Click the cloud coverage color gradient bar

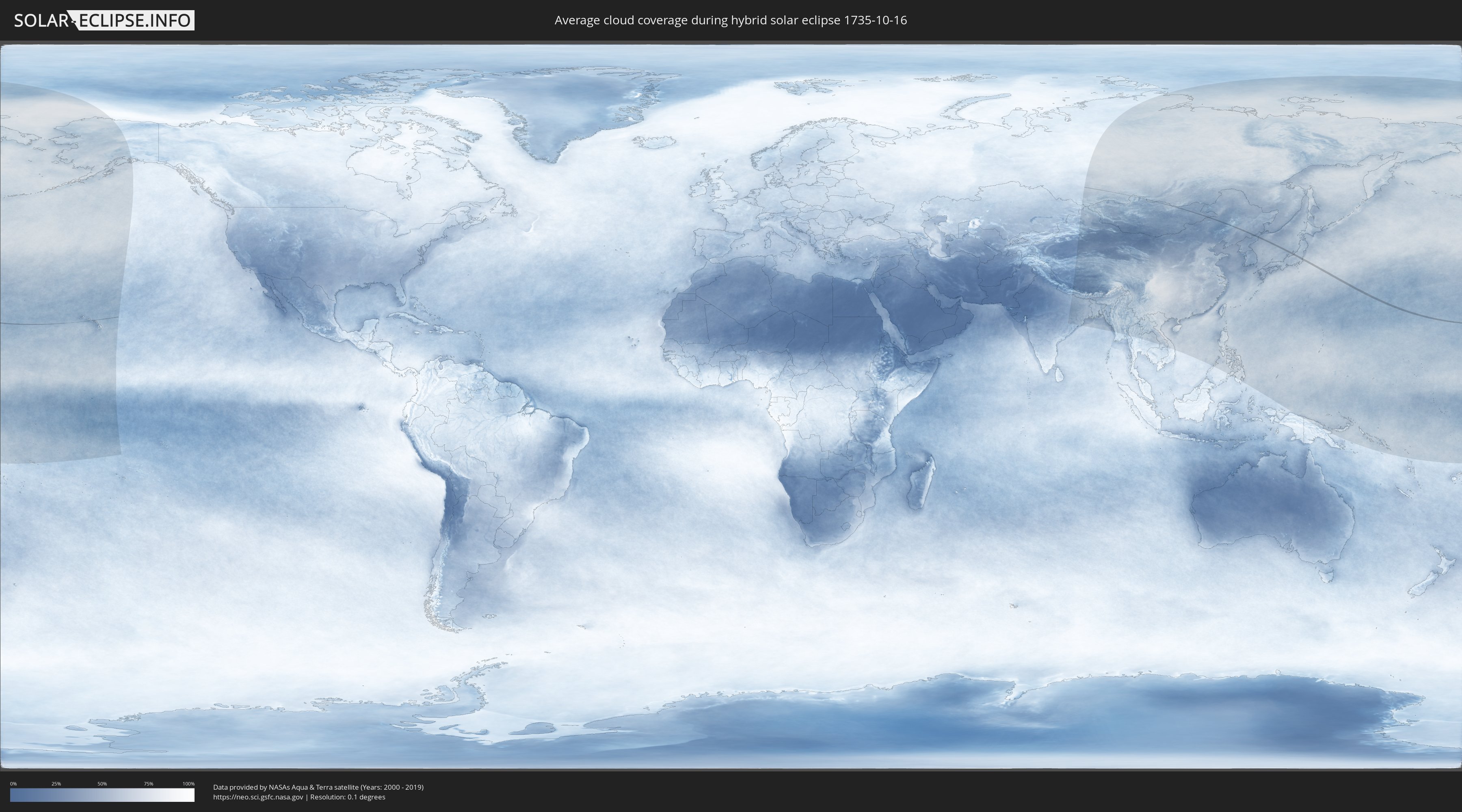pos(102,795)
